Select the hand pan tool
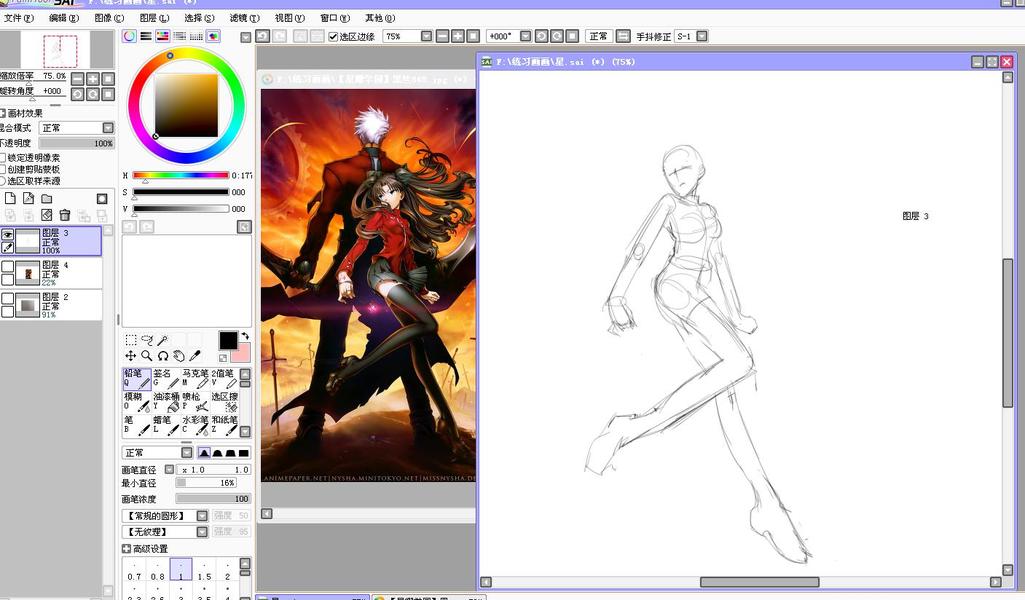Screen dimensions: 1025x600 178,356
